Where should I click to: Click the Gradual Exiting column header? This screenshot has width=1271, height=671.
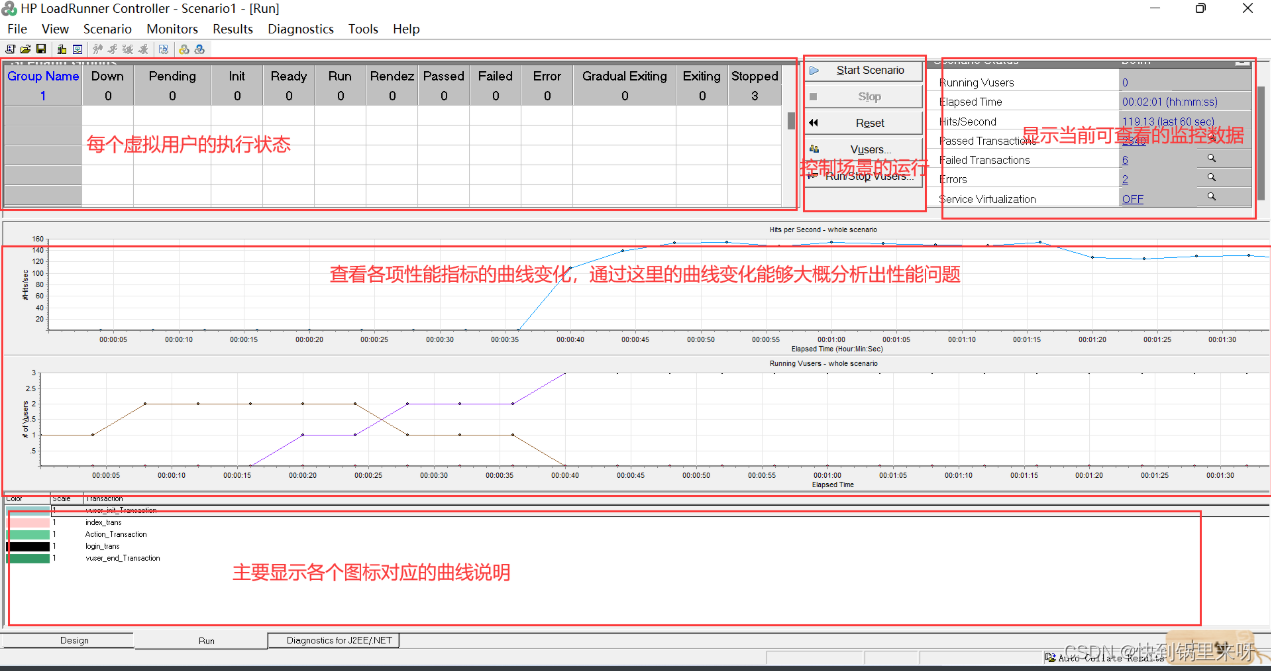(625, 76)
